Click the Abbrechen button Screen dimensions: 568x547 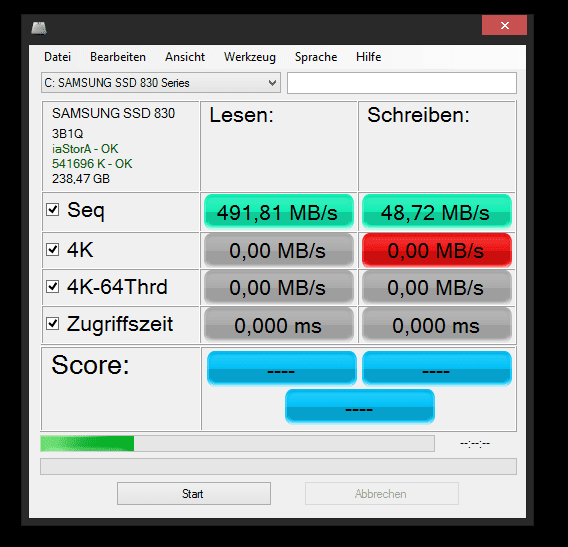click(x=382, y=493)
